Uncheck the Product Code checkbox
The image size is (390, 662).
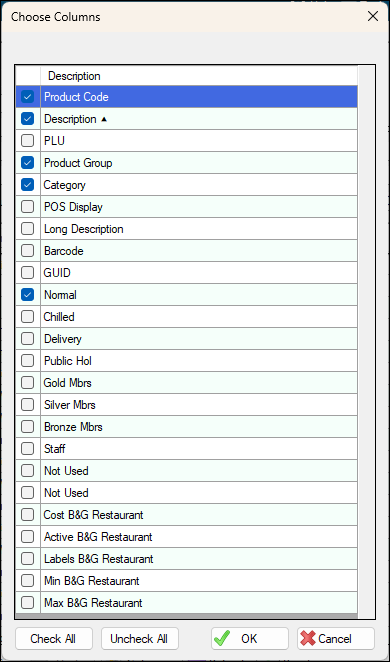tap(27, 97)
